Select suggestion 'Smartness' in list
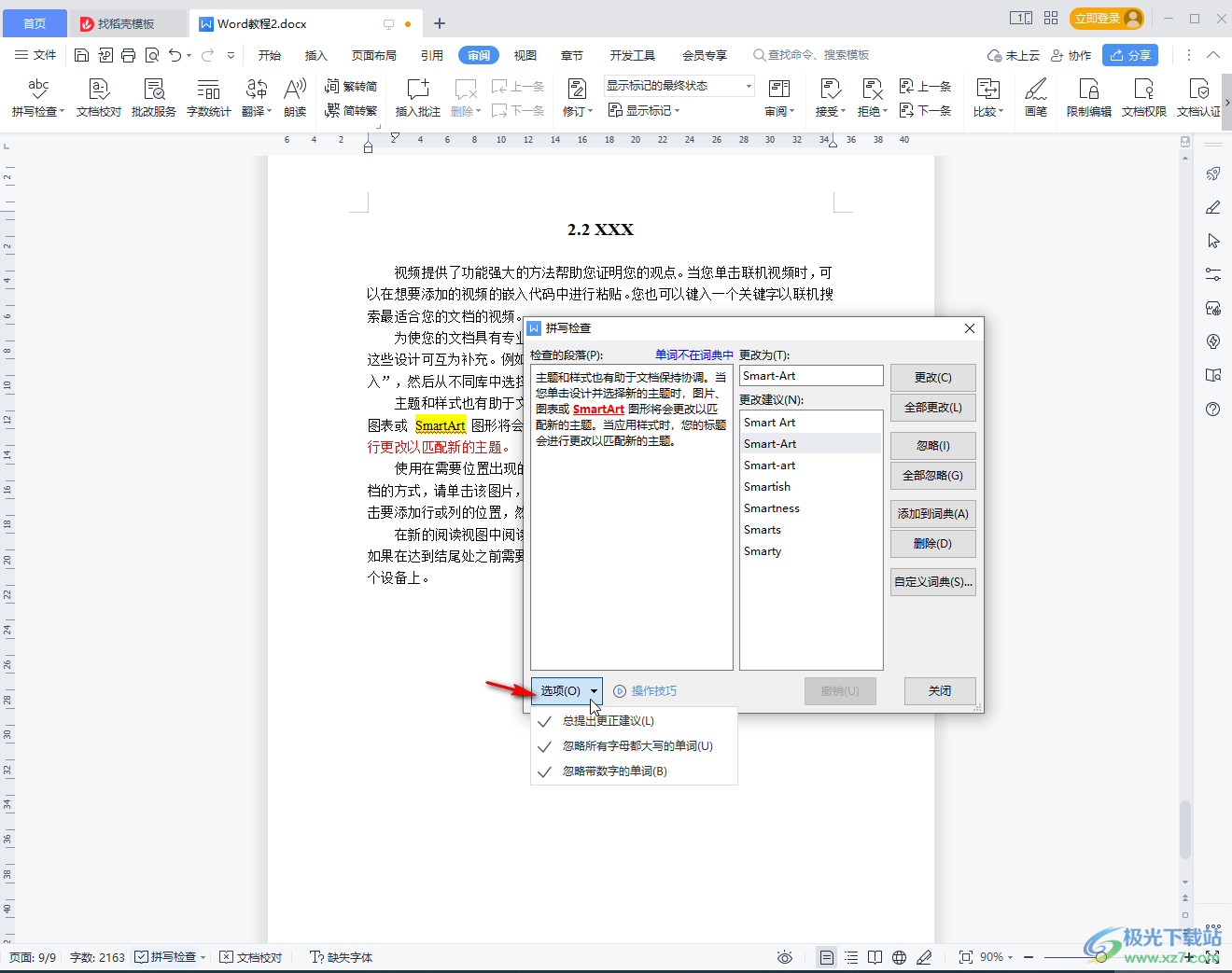Screen dimensions: 1232x973 tap(810, 508)
